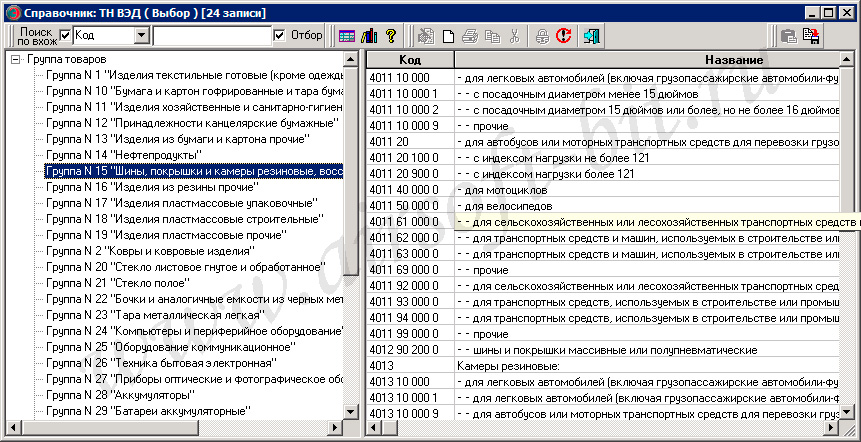This screenshot has height=442, width=861.
Task: Select 'Группа N 24' computers node
Action: (194, 331)
